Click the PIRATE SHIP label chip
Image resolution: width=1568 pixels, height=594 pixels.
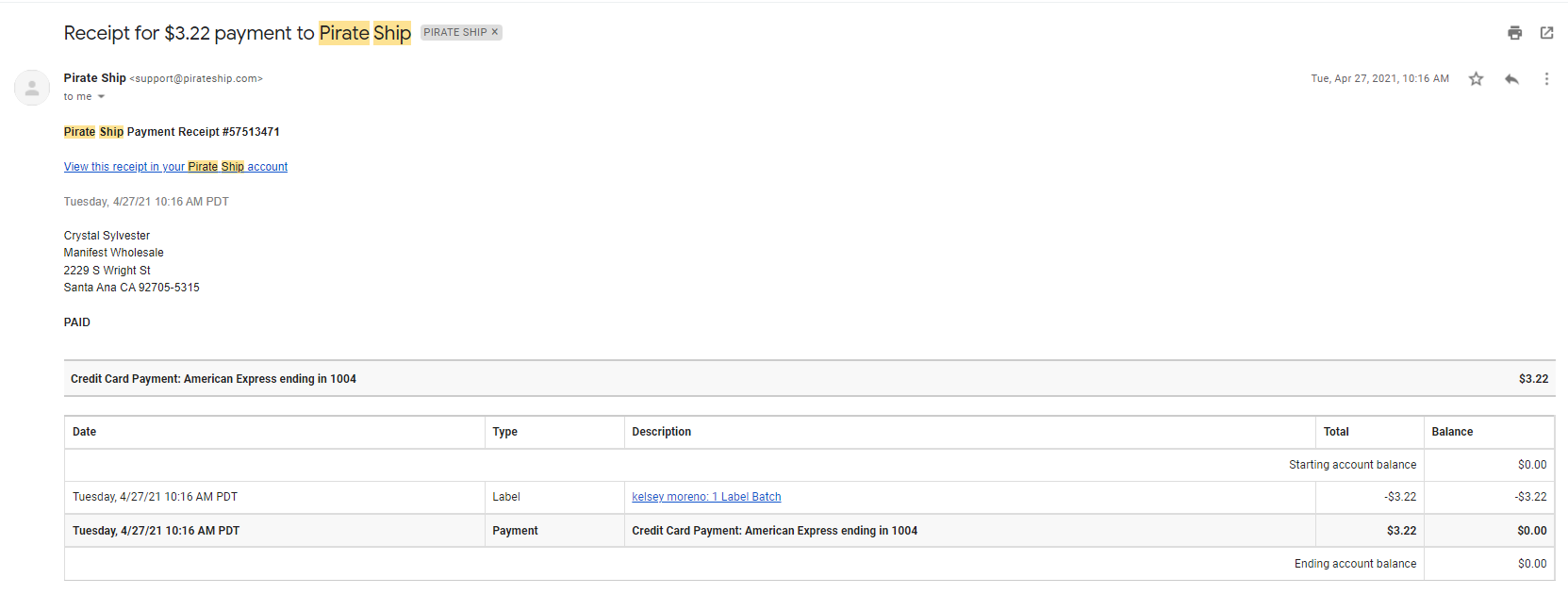coord(455,32)
